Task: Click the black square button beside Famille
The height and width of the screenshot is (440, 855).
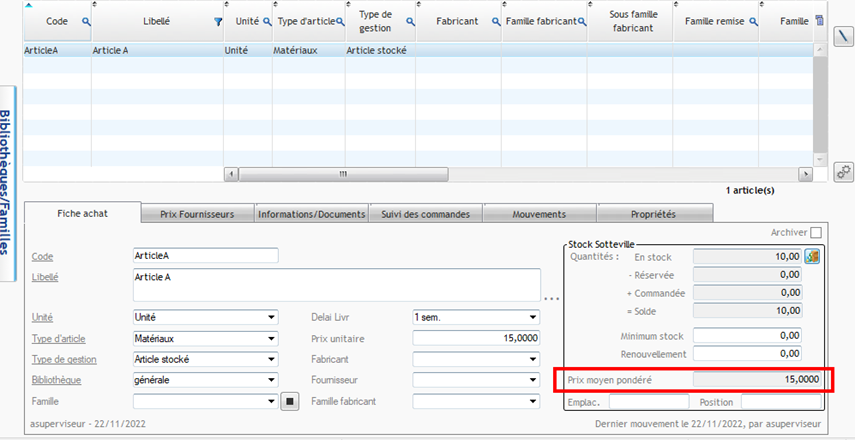Action: [289, 401]
